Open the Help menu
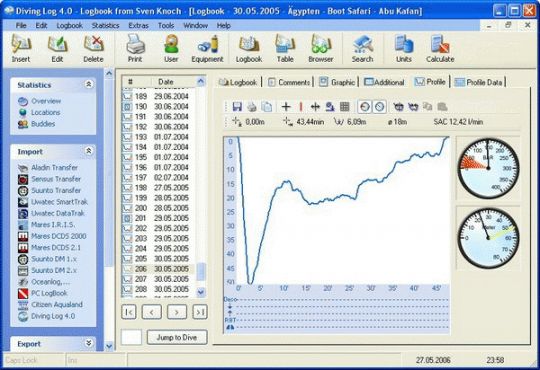Screen dimensions: 540x370 coord(224,25)
